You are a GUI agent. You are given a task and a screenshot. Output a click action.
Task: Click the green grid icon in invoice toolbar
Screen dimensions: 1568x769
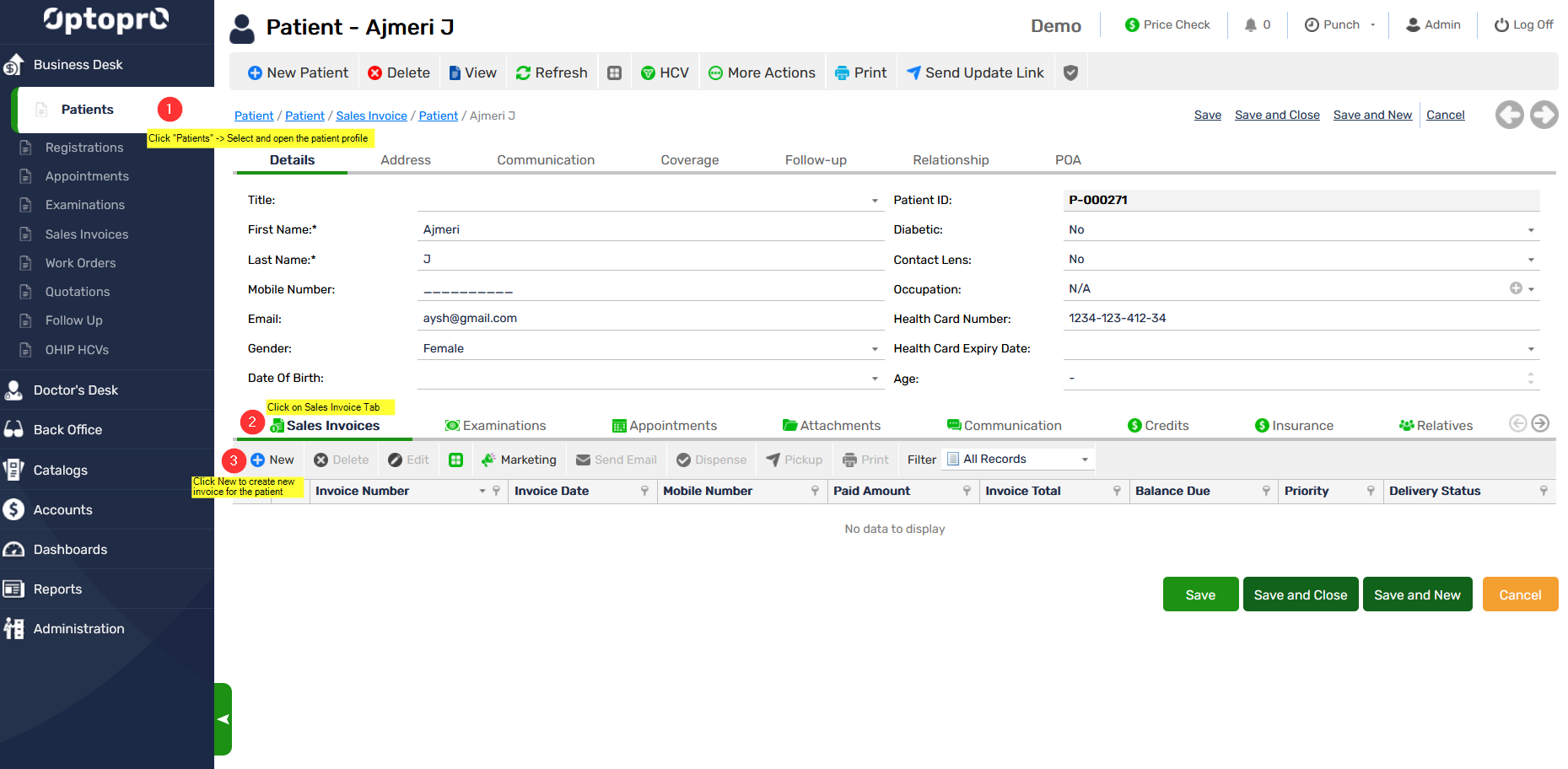tap(455, 460)
